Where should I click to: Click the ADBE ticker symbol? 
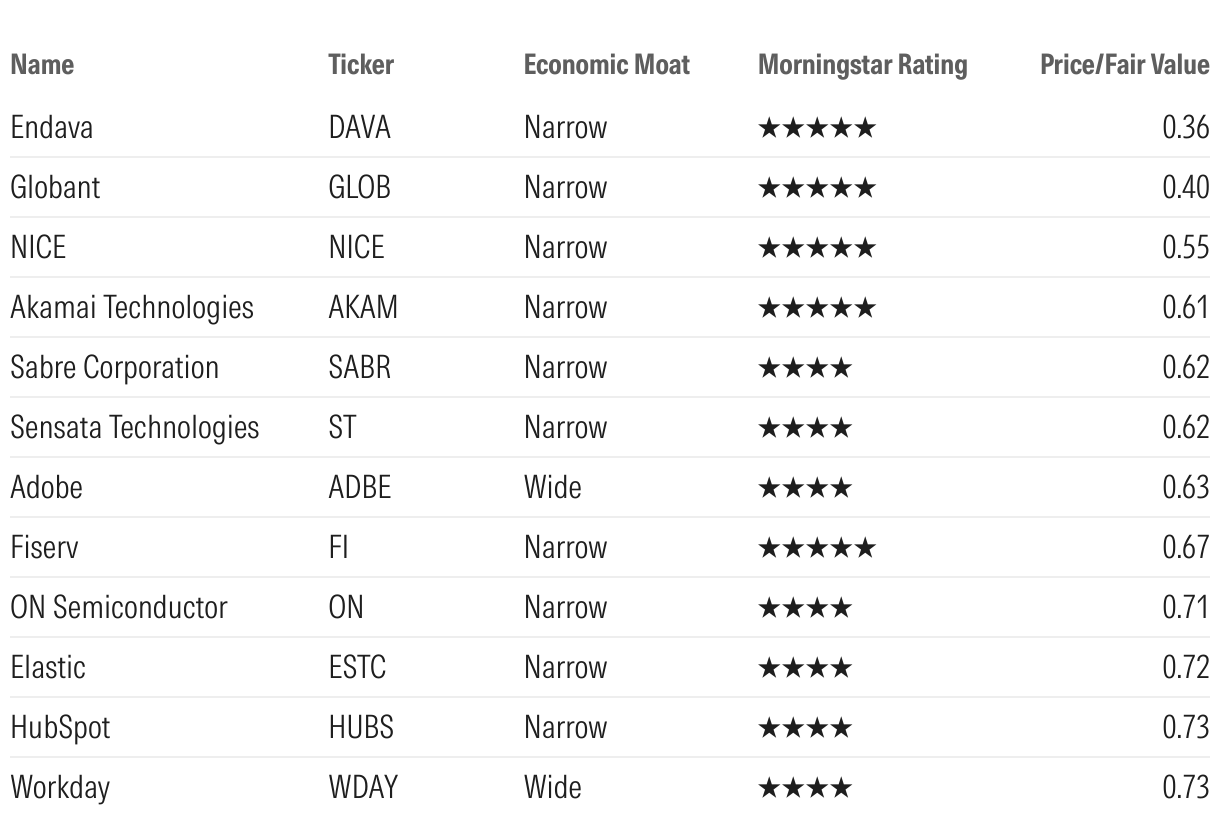pyautogui.click(x=359, y=487)
